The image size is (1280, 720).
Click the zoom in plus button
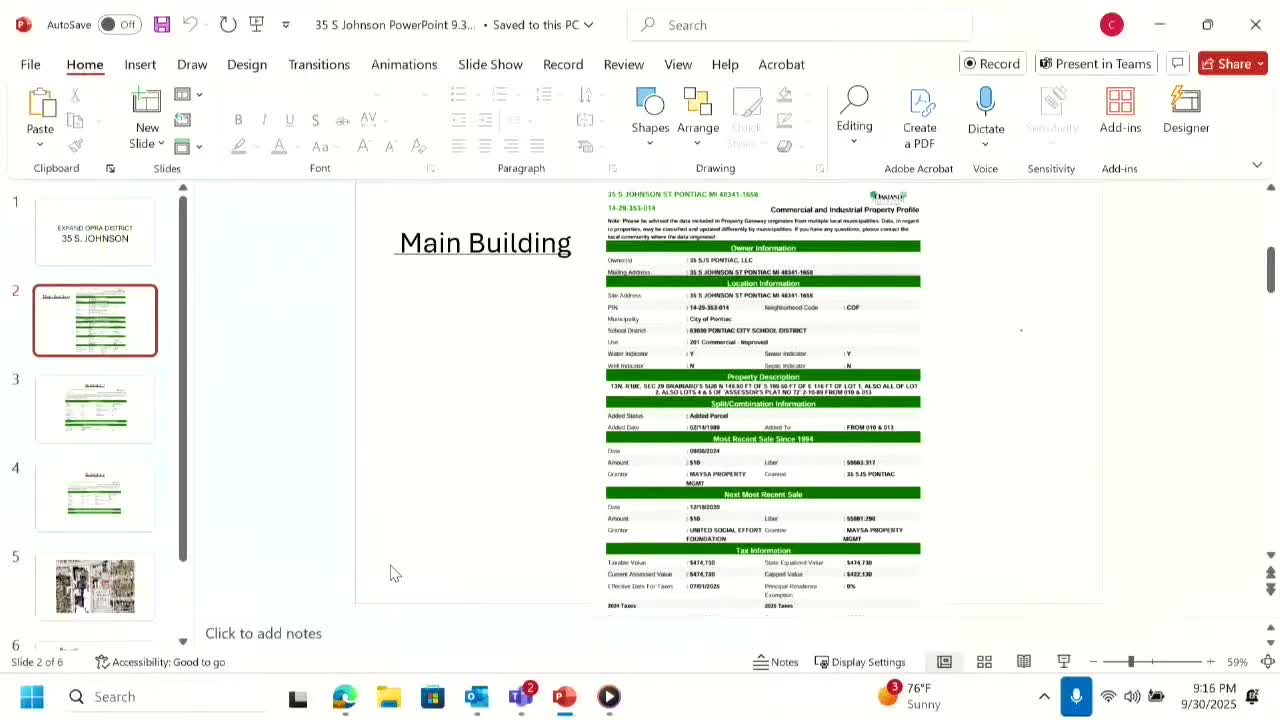[x=1210, y=662]
